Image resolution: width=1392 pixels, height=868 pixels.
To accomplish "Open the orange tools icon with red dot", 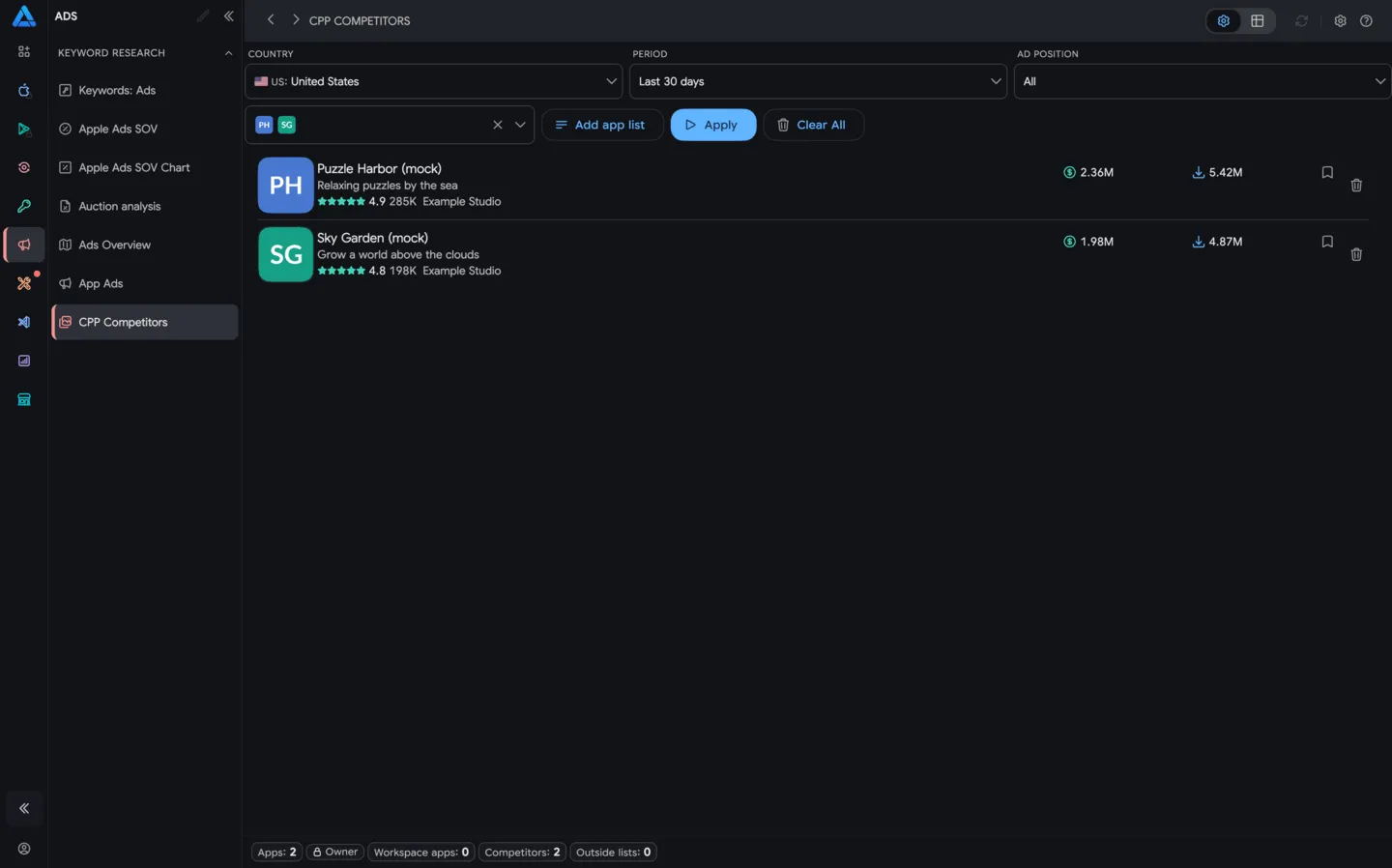I will coord(24,283).
